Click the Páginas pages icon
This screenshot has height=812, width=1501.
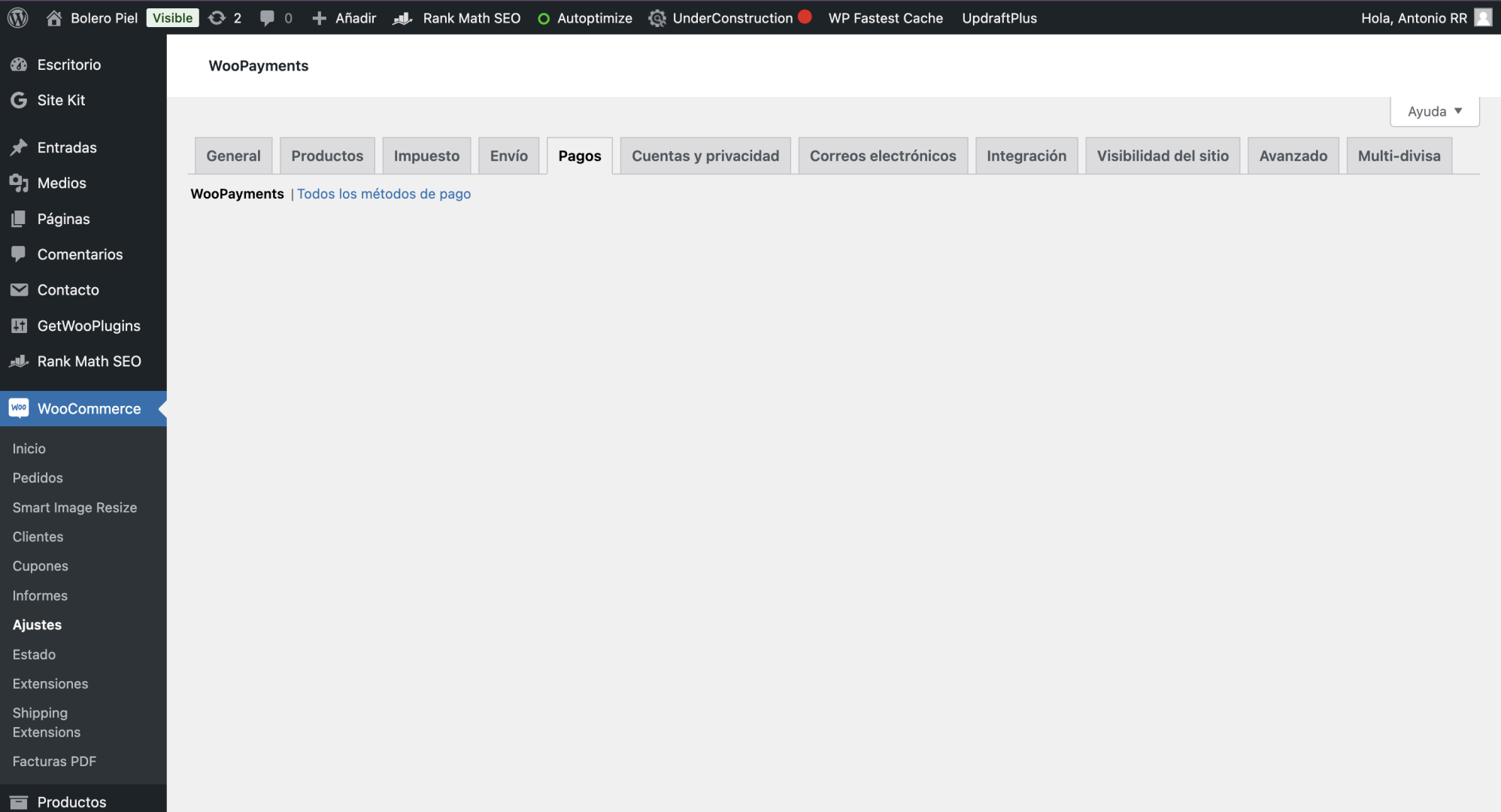[x=19, y=219]
